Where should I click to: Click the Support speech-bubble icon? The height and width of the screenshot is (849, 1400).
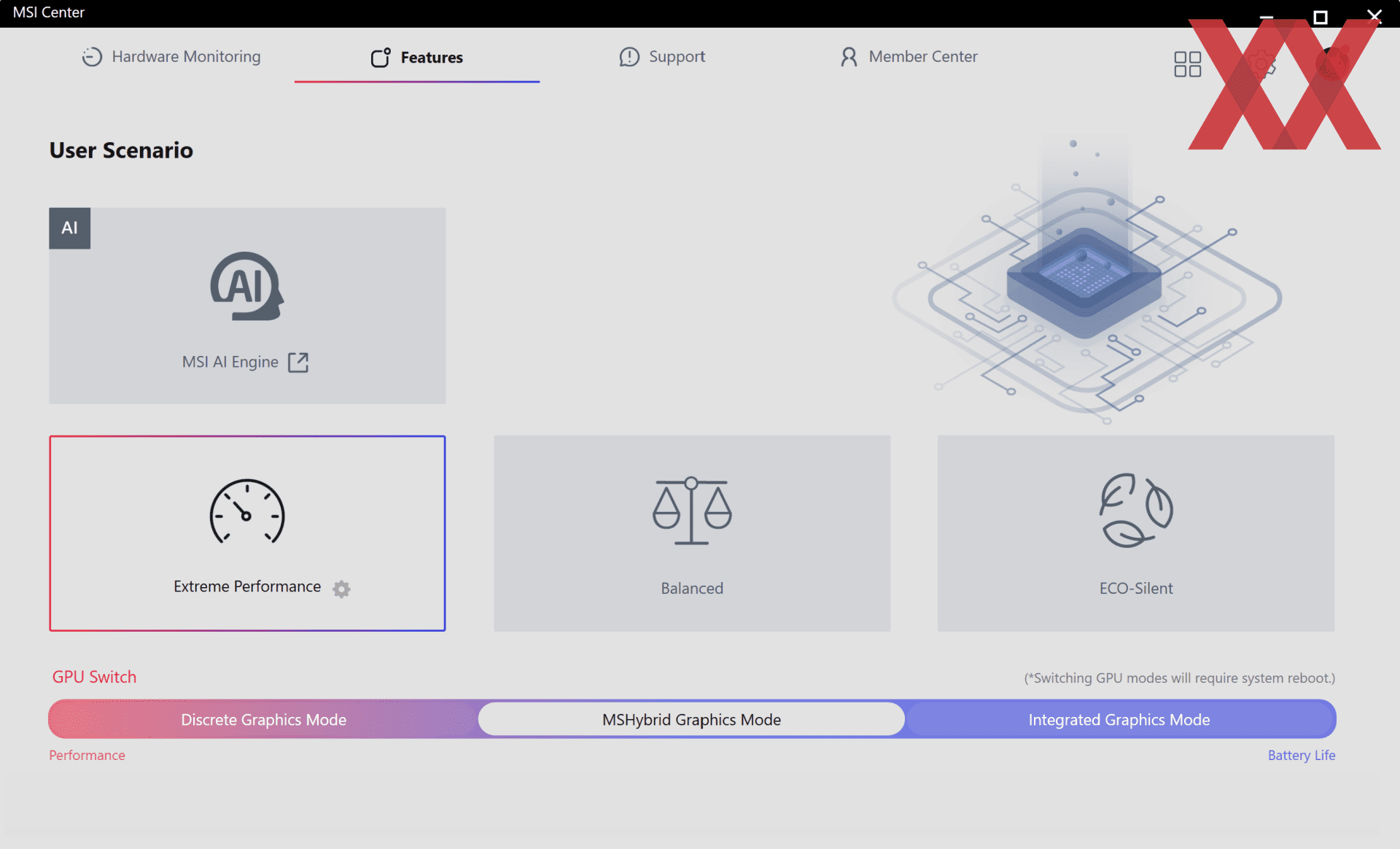pos(629,57)
